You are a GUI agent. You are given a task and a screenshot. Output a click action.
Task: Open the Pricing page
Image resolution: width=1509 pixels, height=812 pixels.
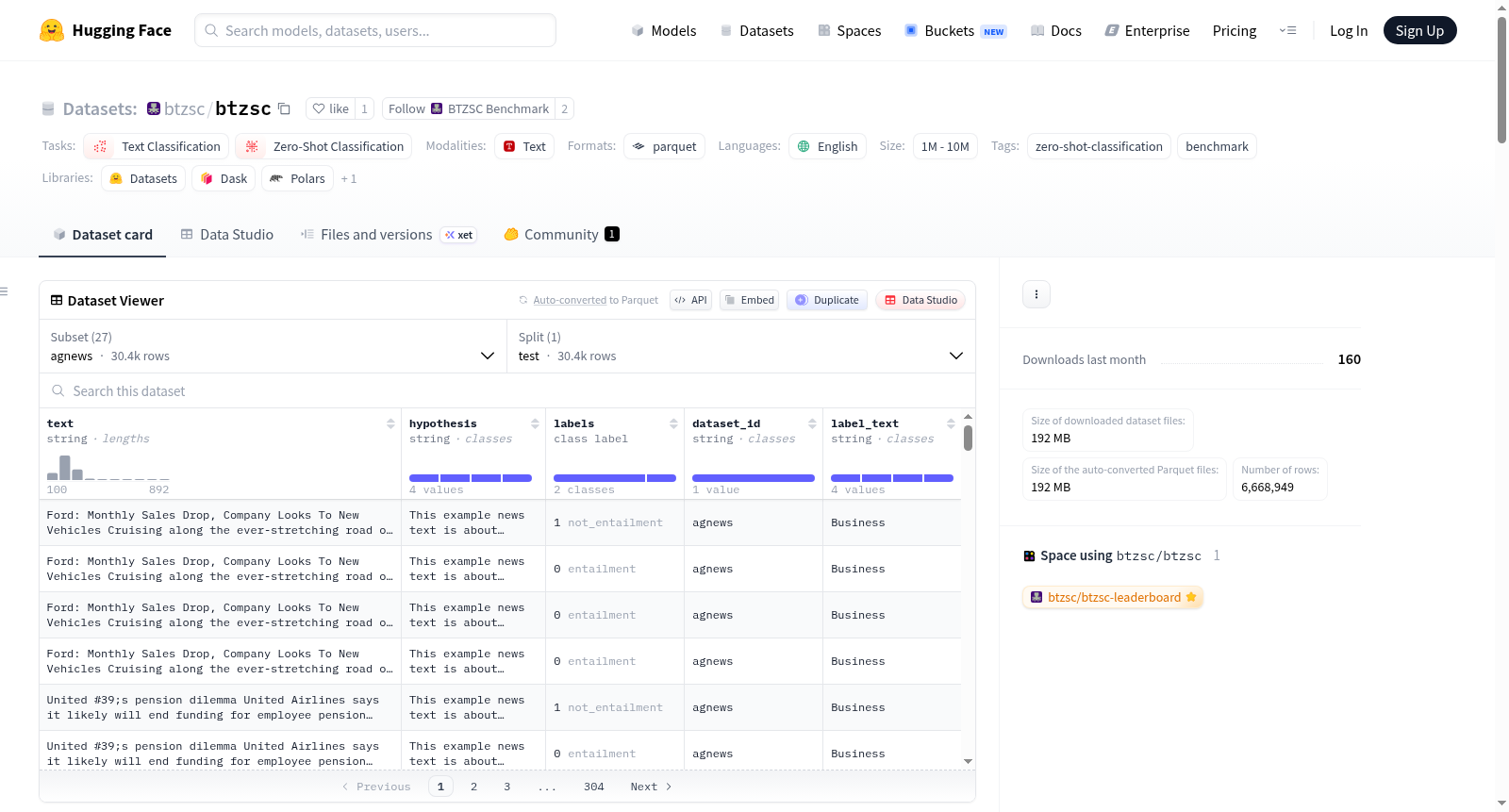tap(1235, 30)
